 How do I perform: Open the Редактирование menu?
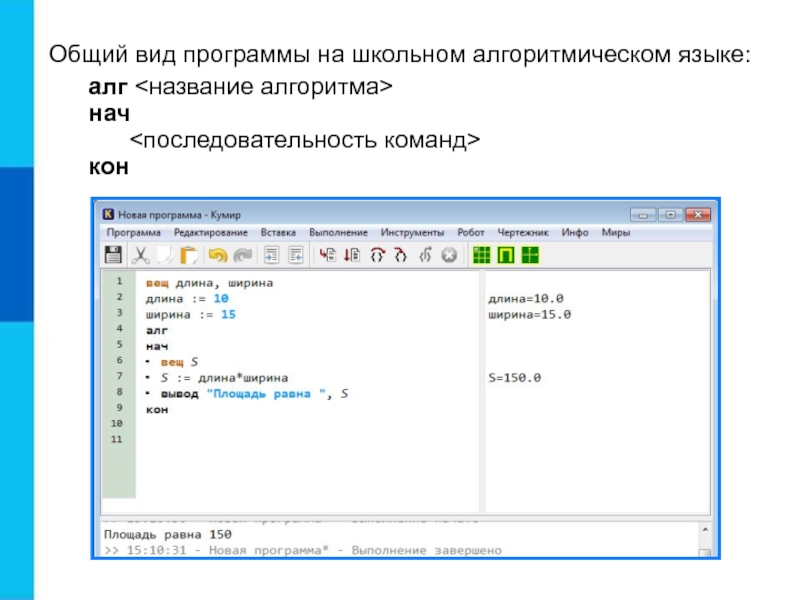(204, 232)
